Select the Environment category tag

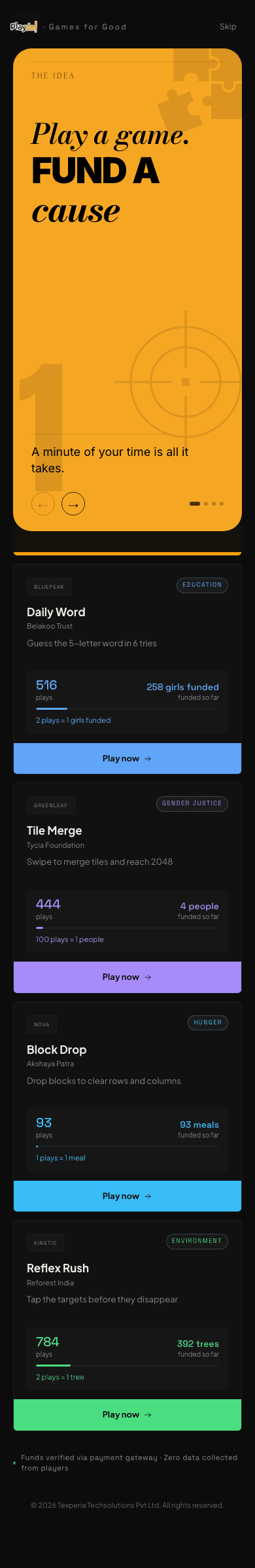[197, 1241]
